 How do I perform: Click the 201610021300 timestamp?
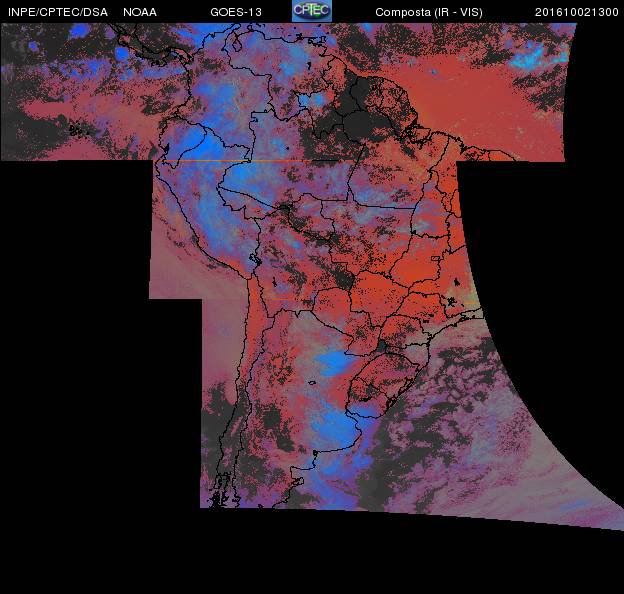(577, 12)
